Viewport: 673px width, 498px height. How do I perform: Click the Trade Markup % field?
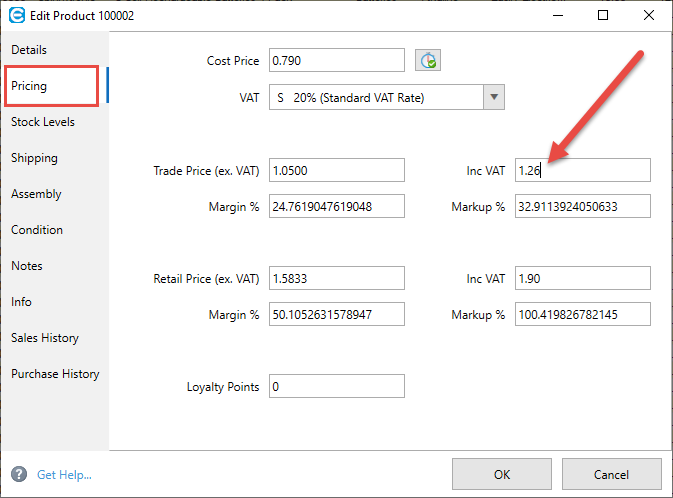tap(582, 206)
